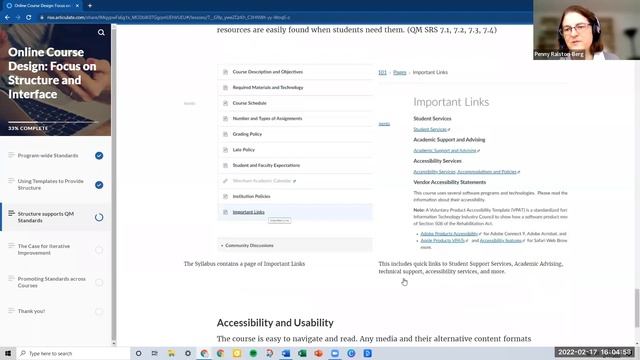
Task: Open Task View on taskbar
Action: (x=155, y=353)
